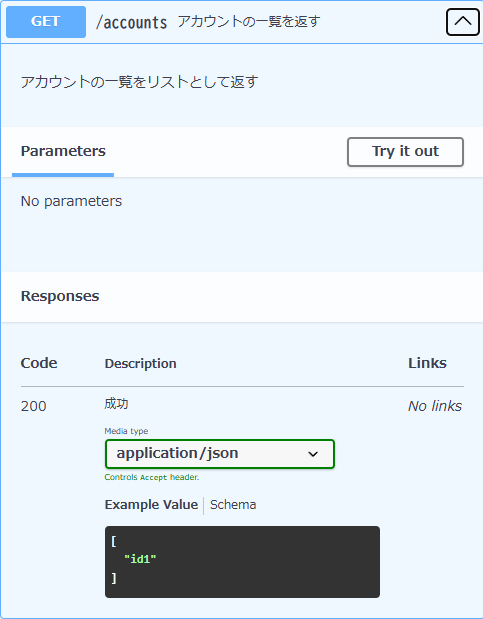Click the description アカウントの一覧をリストとして返す
Screen dimensions: 483x619
click(x=139, y=82)
